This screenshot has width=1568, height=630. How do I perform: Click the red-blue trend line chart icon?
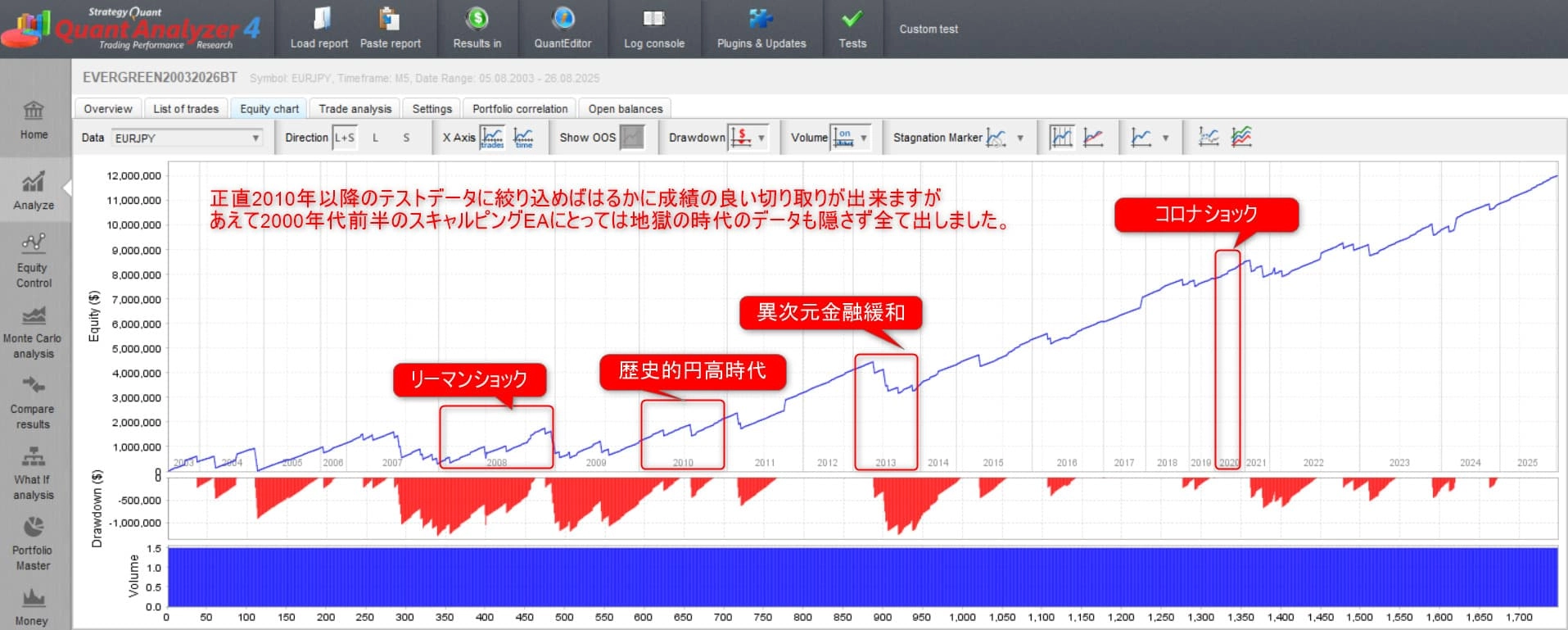pos(1093,137)
